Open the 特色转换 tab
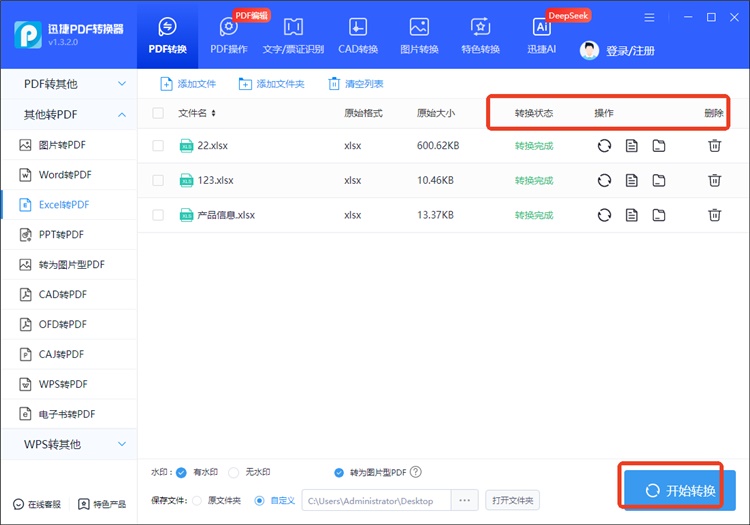Viewport: 750px width, 525px height. click(x=480, y=36)
